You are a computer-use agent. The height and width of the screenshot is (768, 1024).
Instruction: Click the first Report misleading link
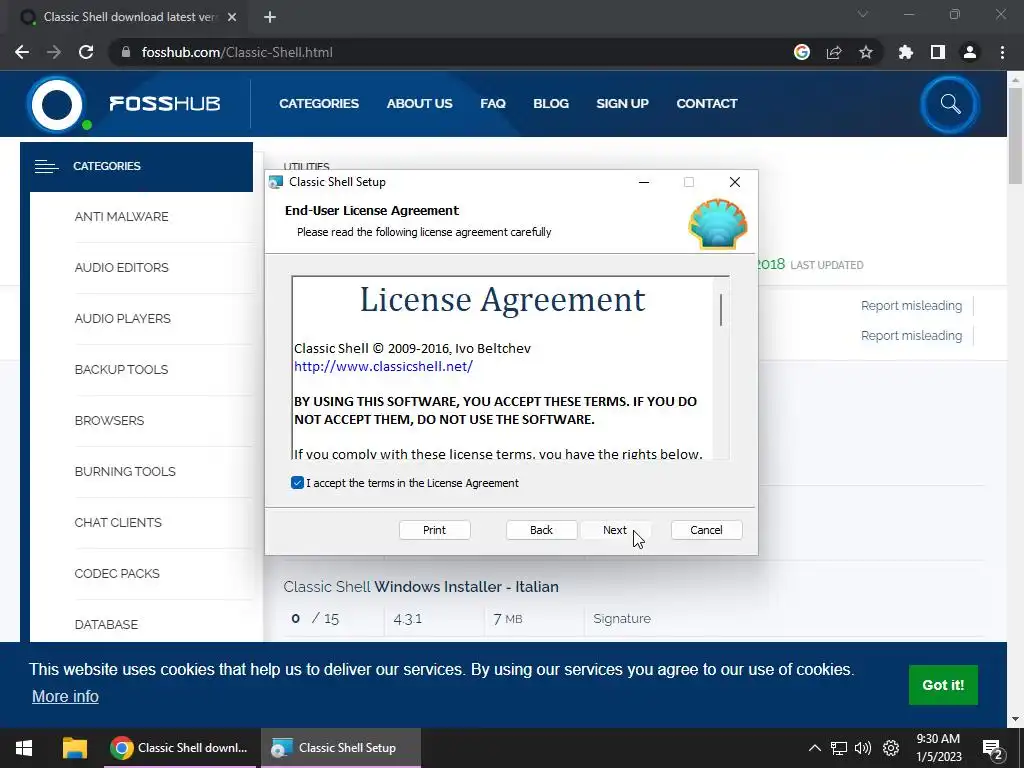(x=911, y=306)
